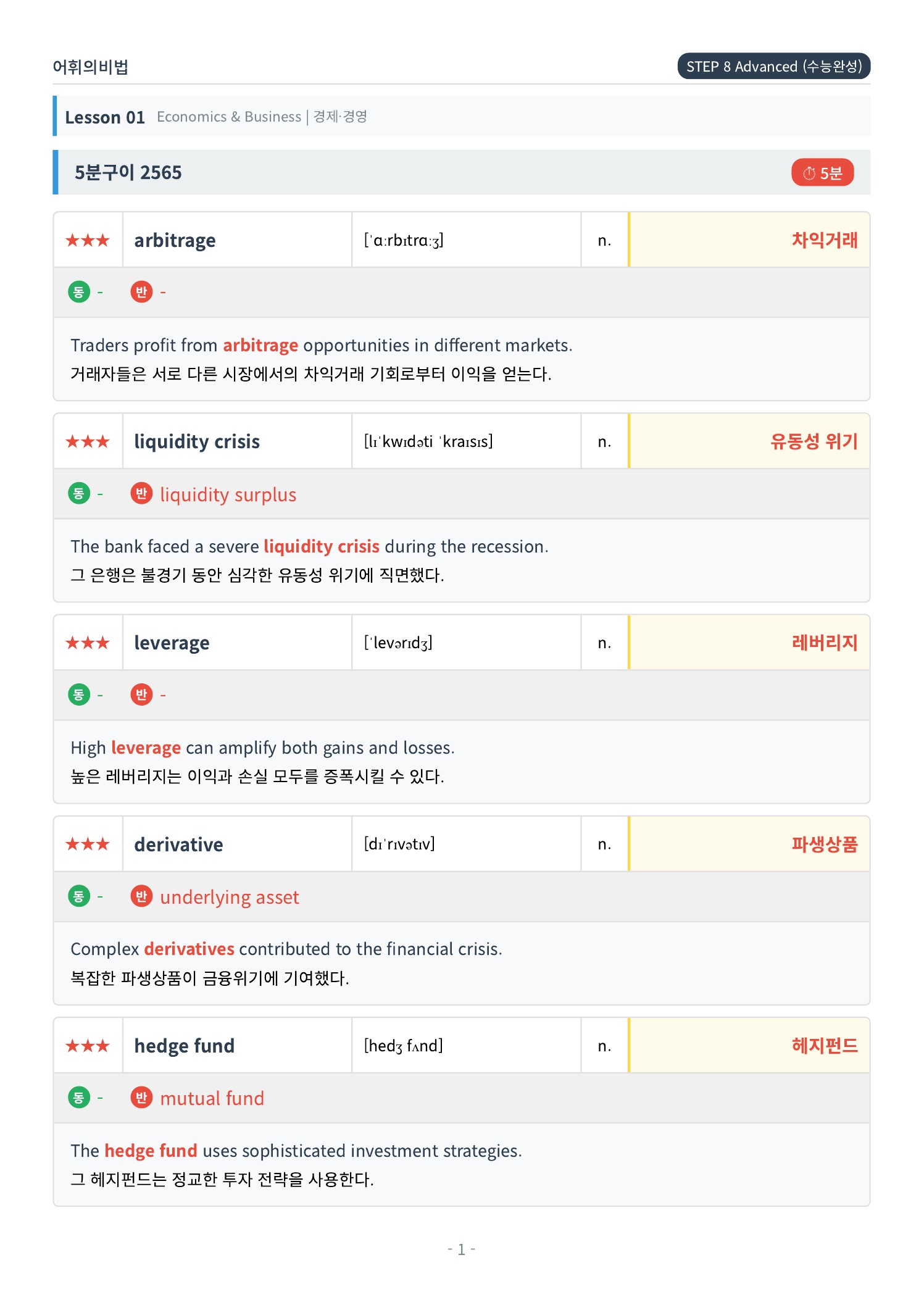Click the Lesson 01 heading
Screen dimensions: 924x1313
coord(105,117)
